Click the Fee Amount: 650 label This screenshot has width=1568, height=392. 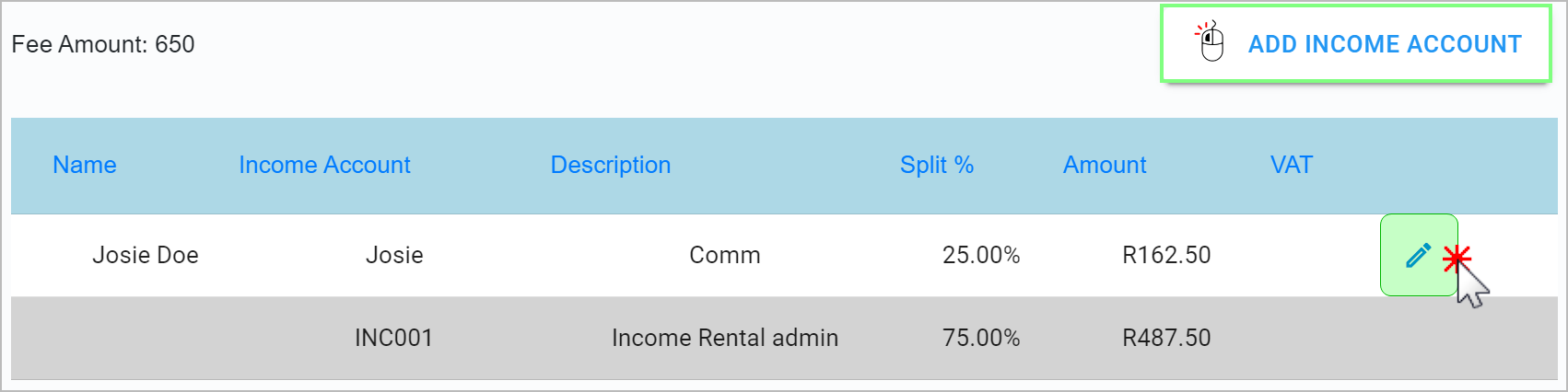point(103,44)
